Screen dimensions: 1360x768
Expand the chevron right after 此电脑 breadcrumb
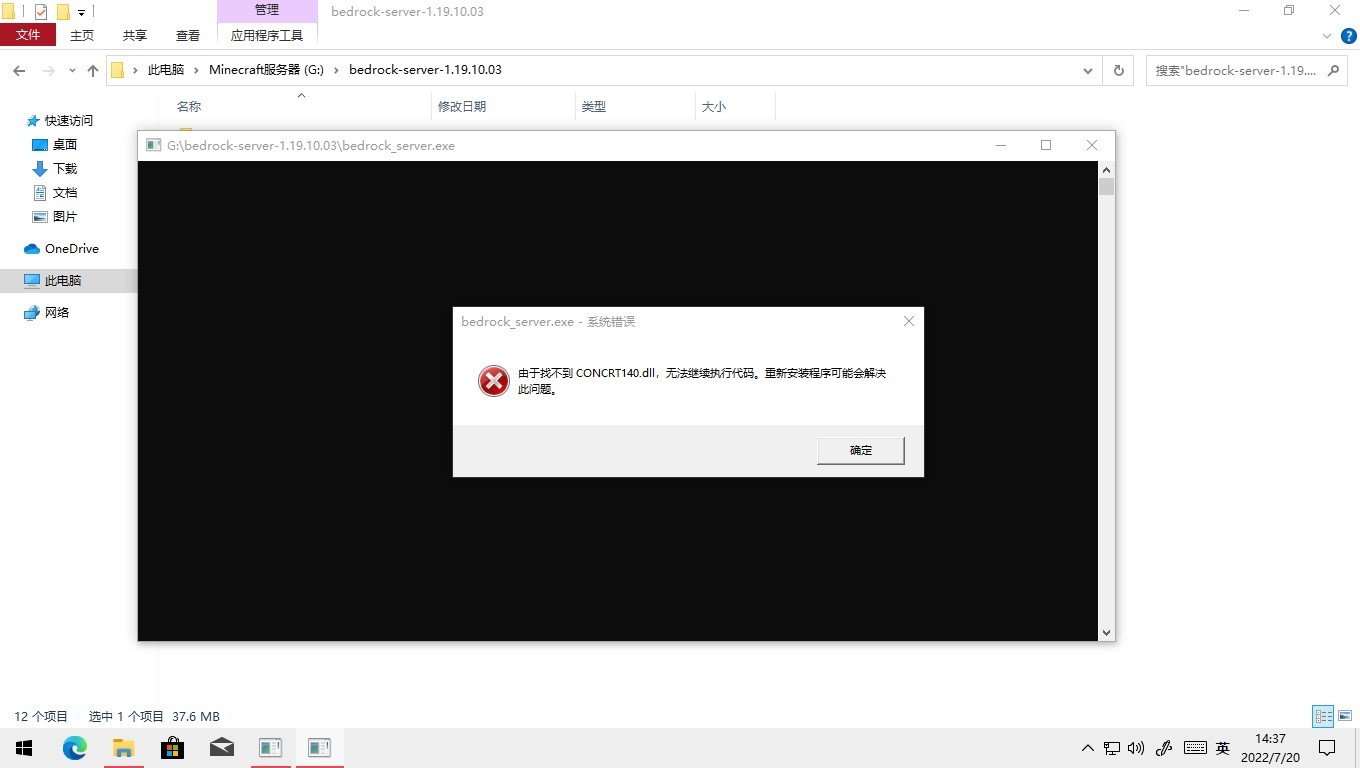pyautogui.click(x=197, y=71)
